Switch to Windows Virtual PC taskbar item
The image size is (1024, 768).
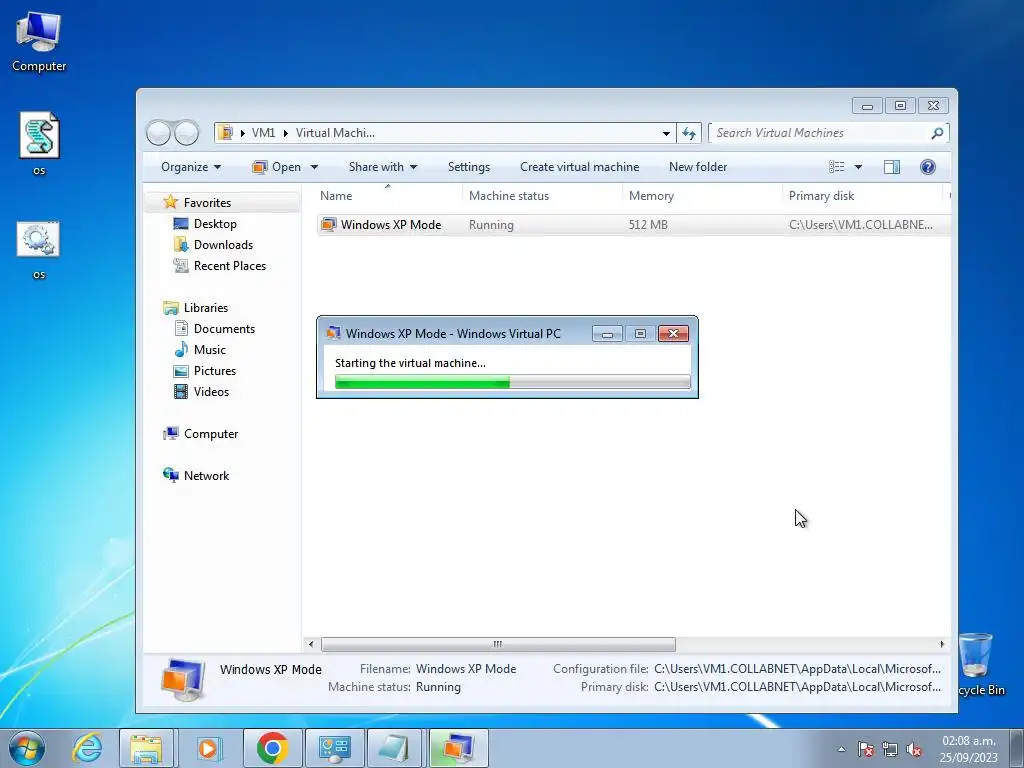(458, 748)
